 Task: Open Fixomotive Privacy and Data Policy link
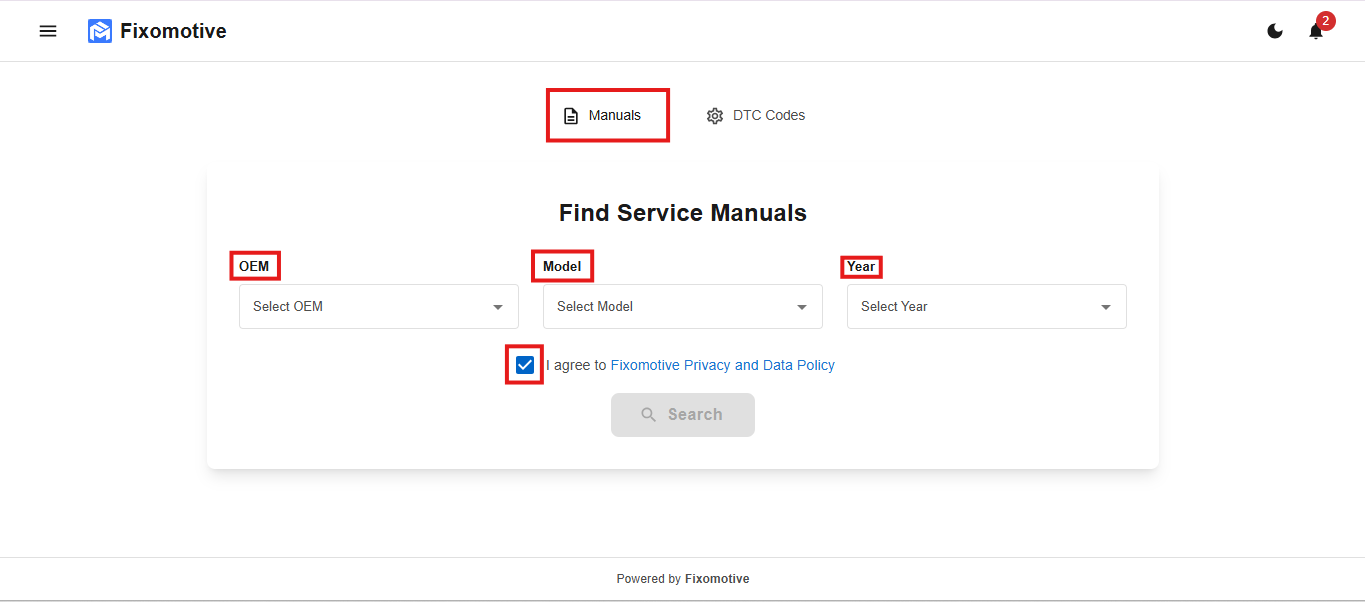tap(722, 365)
